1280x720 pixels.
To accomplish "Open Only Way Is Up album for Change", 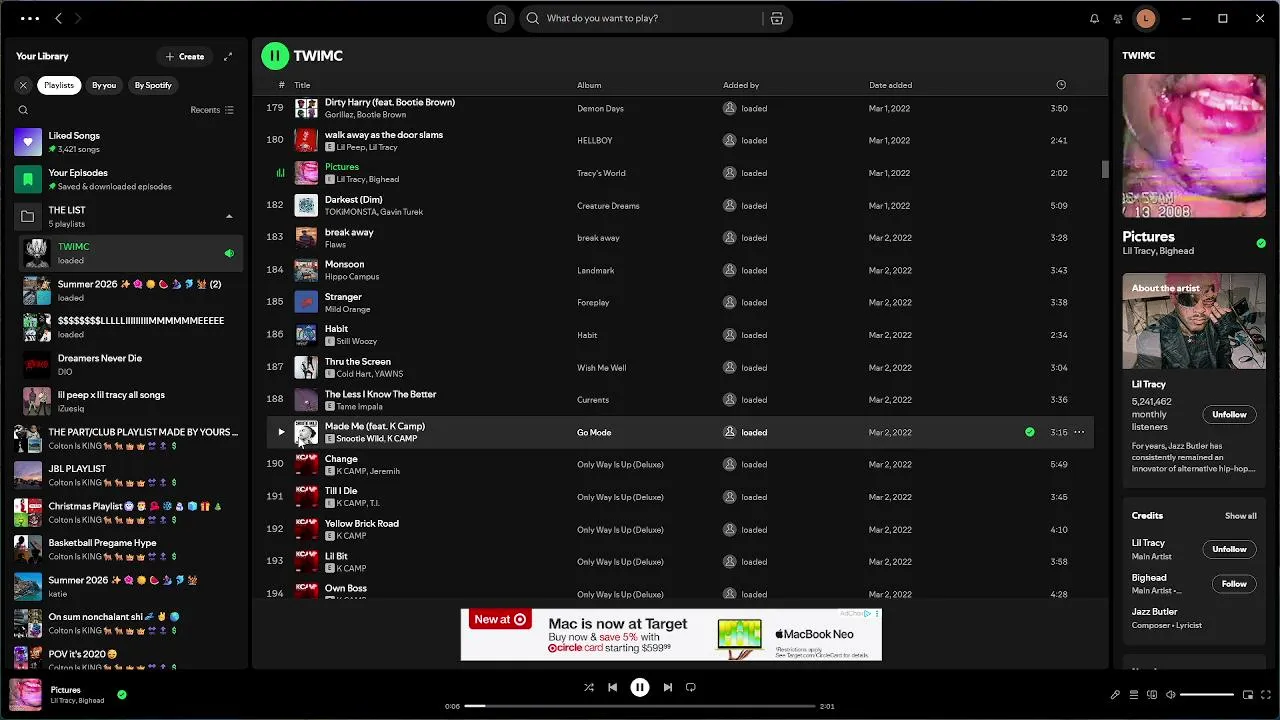I will click(x=620, y=465).
